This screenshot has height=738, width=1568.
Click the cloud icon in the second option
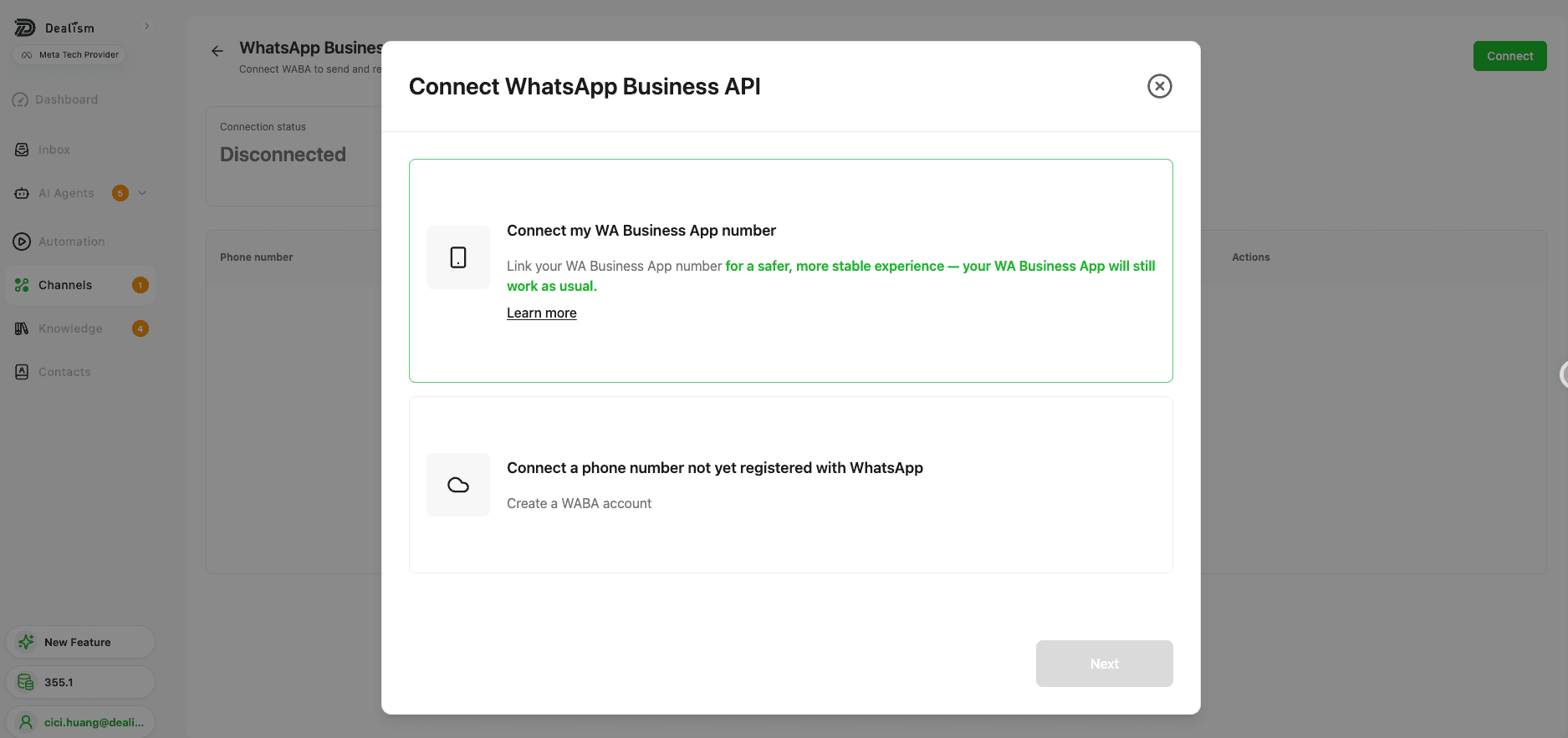click(x=458, y=485)
